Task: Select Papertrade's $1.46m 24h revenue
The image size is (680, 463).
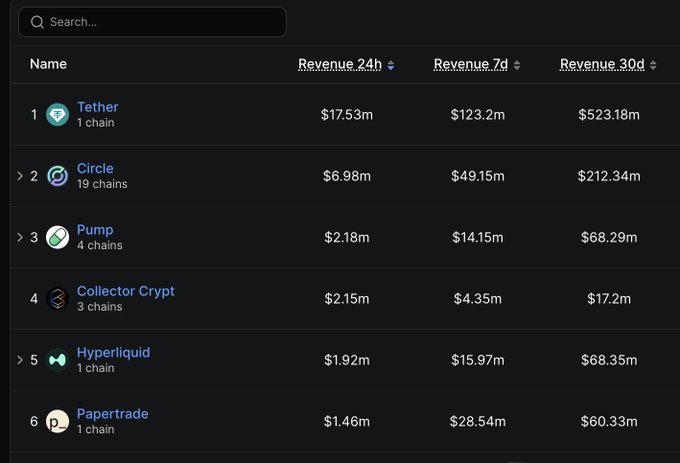Action: coord(347,421)
